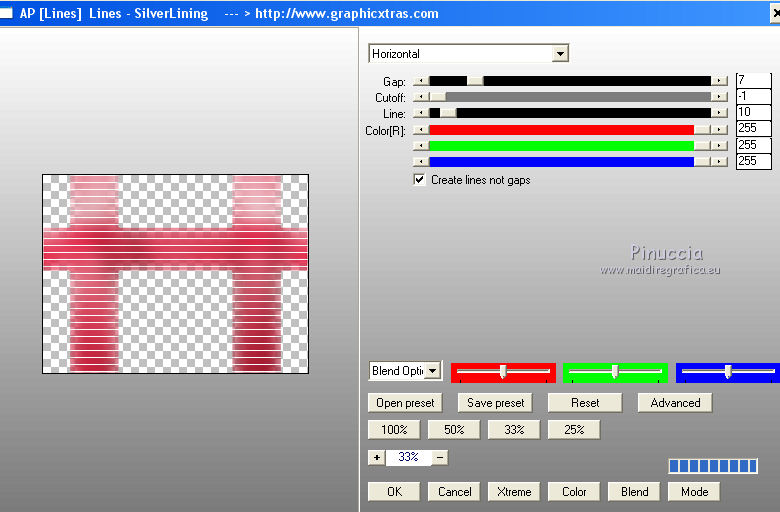
Task: Increase Gap with right arrow
Action: tap(719, 81)
